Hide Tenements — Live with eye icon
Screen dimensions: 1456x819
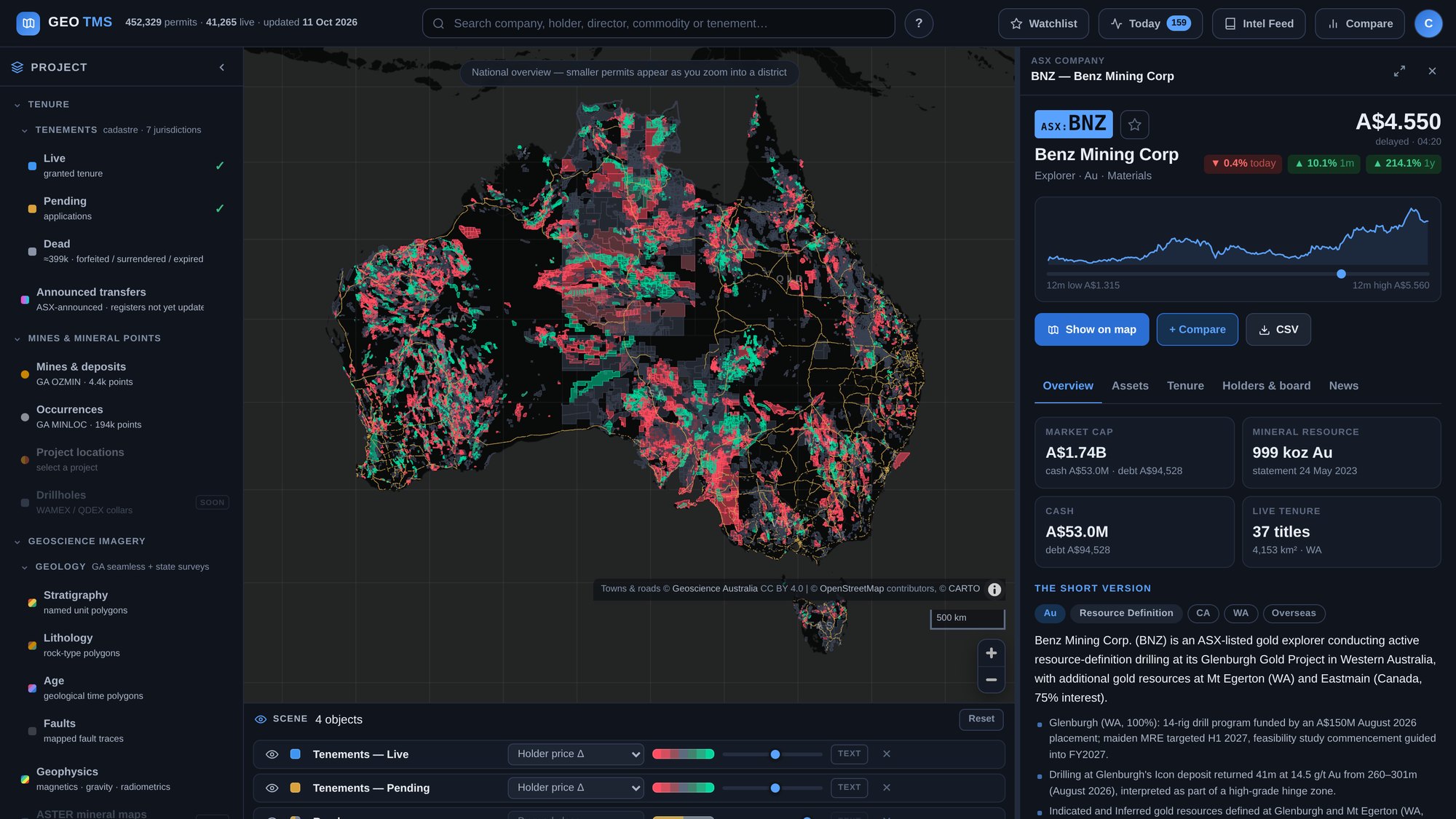(x=272, y=754)
